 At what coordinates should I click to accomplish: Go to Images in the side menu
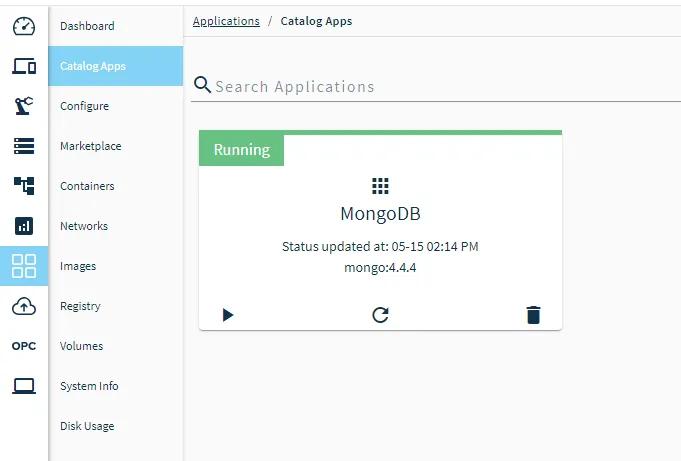click(116, 266)
